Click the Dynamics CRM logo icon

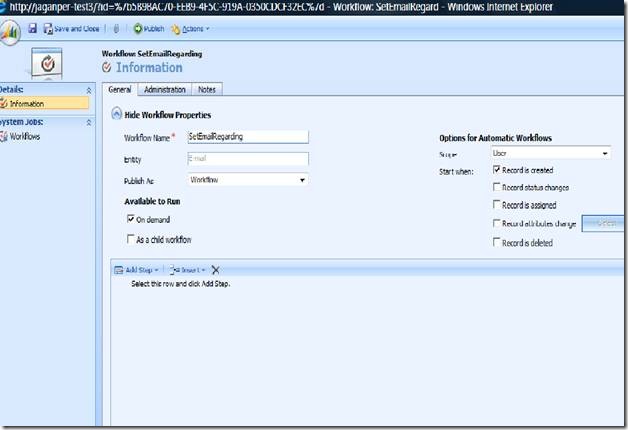(8, 30)
